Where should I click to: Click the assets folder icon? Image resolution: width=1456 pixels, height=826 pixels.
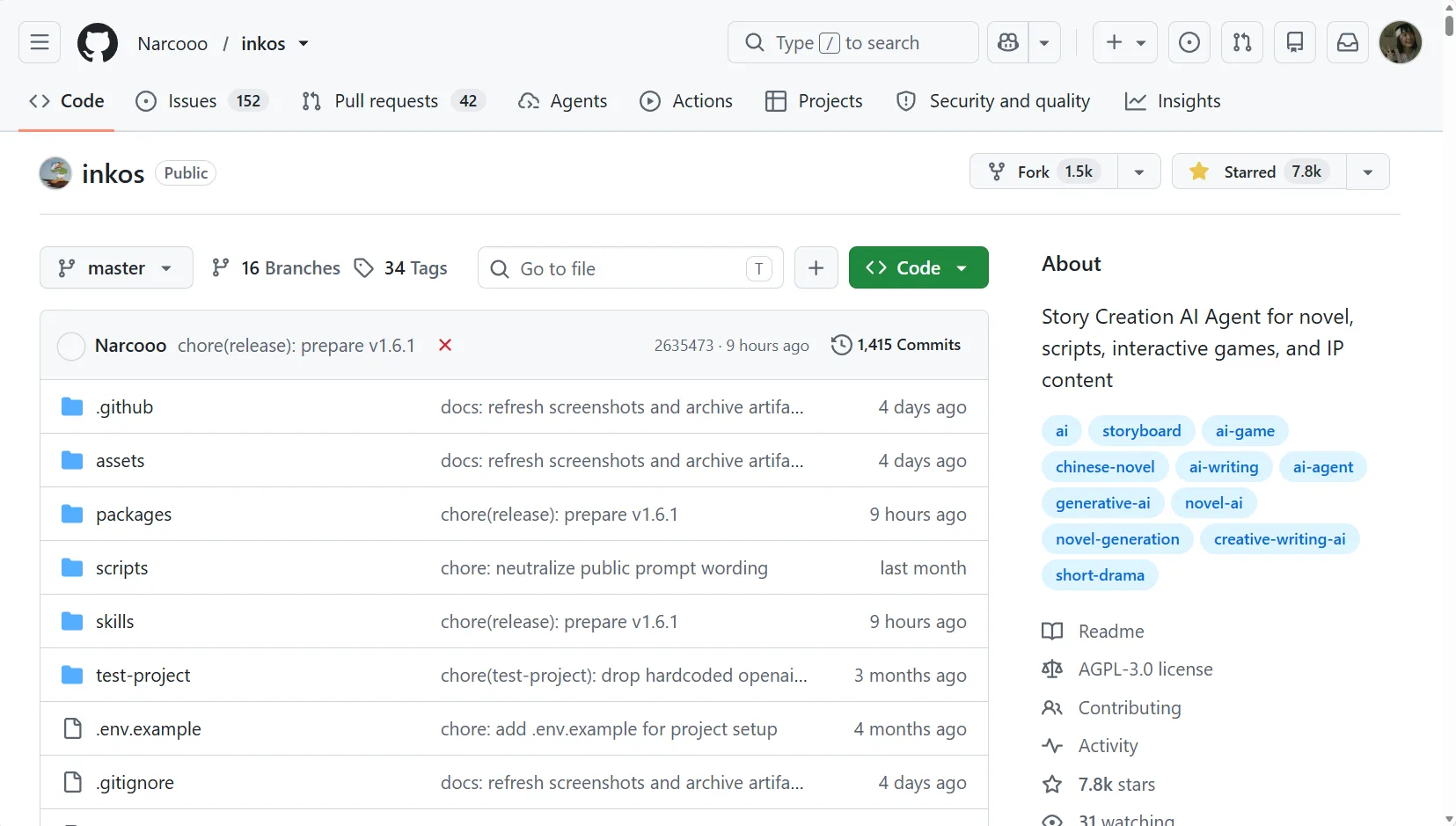point(72,460)
